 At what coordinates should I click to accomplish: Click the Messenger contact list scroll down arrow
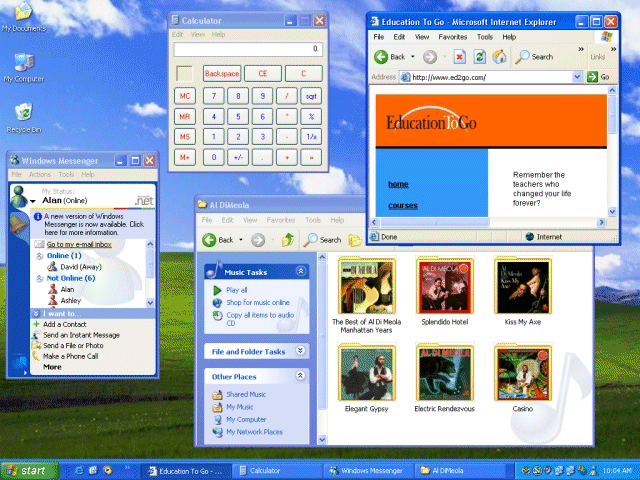150,302
